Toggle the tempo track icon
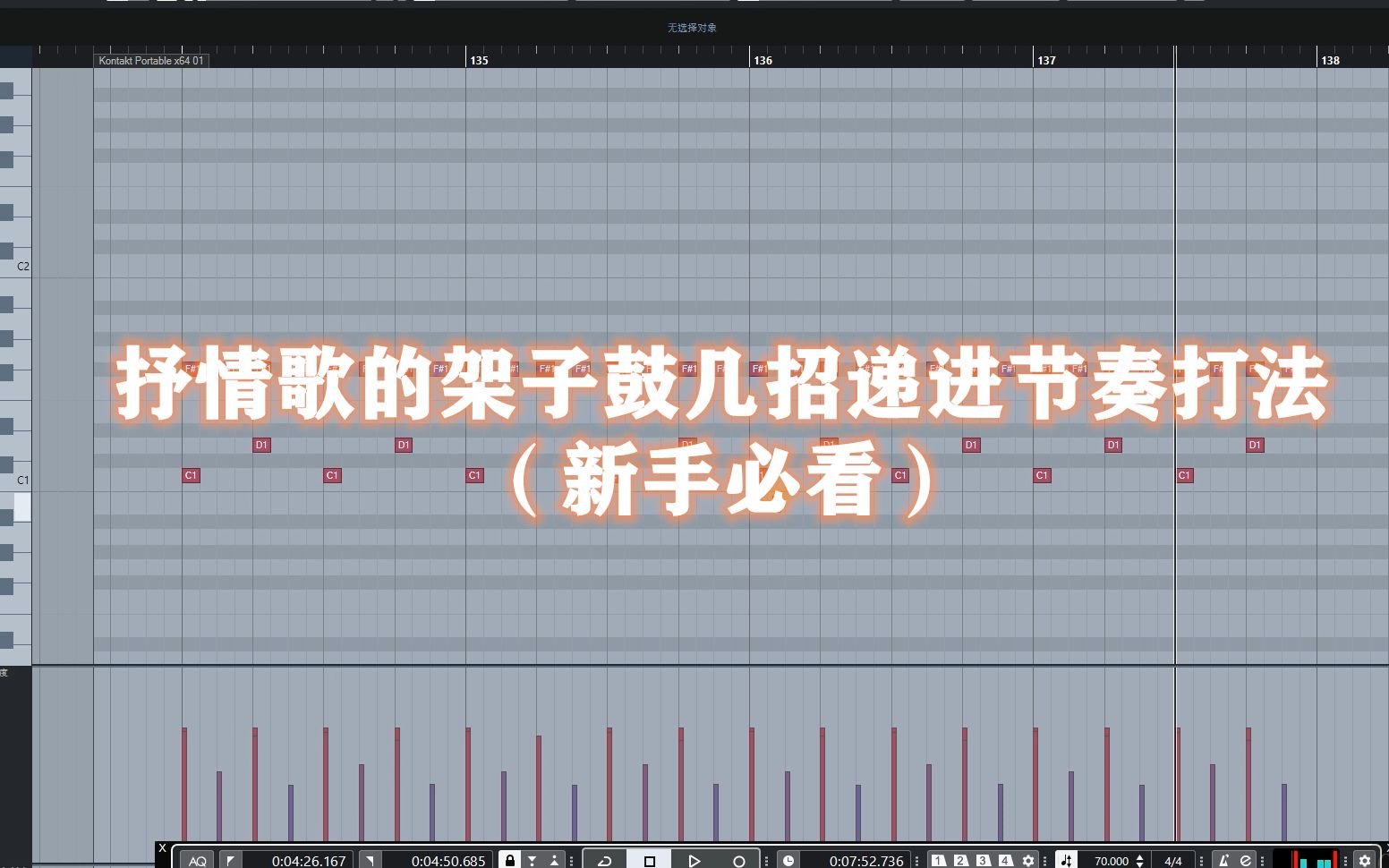Viewport: 1389px width, 868px height. click(1067, 861)
